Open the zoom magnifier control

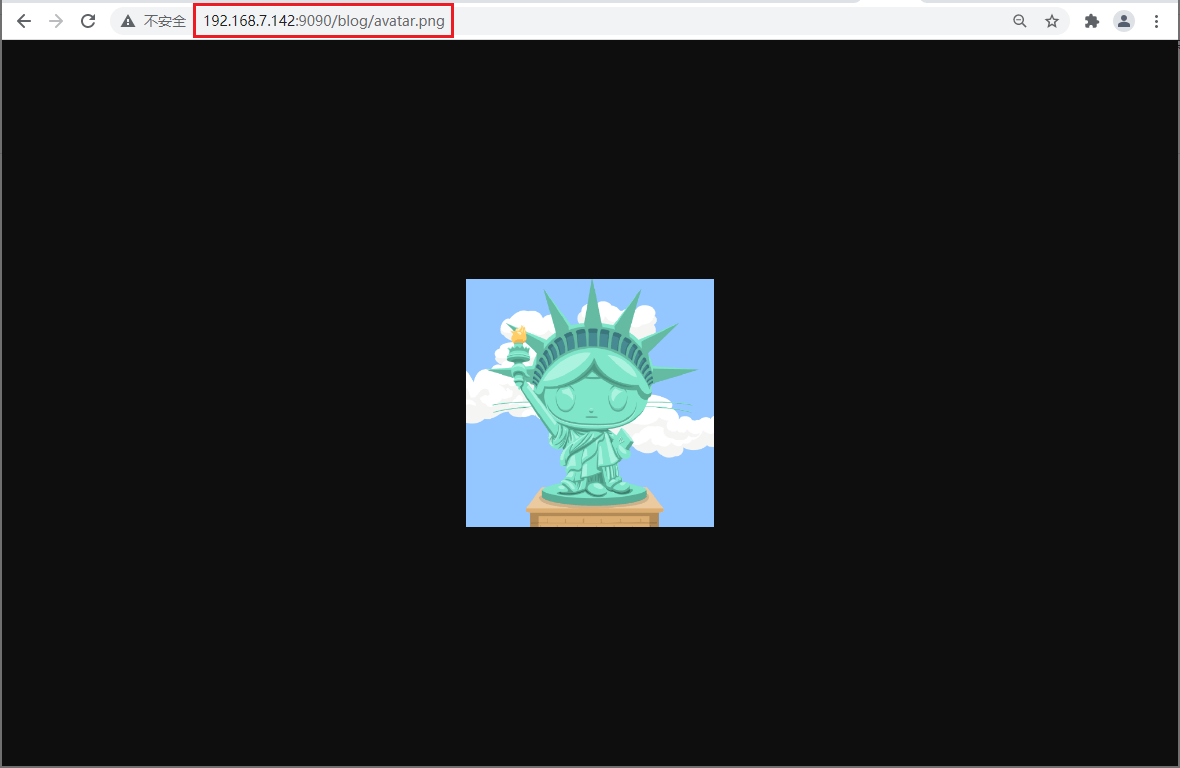(x=1020, y=21)
